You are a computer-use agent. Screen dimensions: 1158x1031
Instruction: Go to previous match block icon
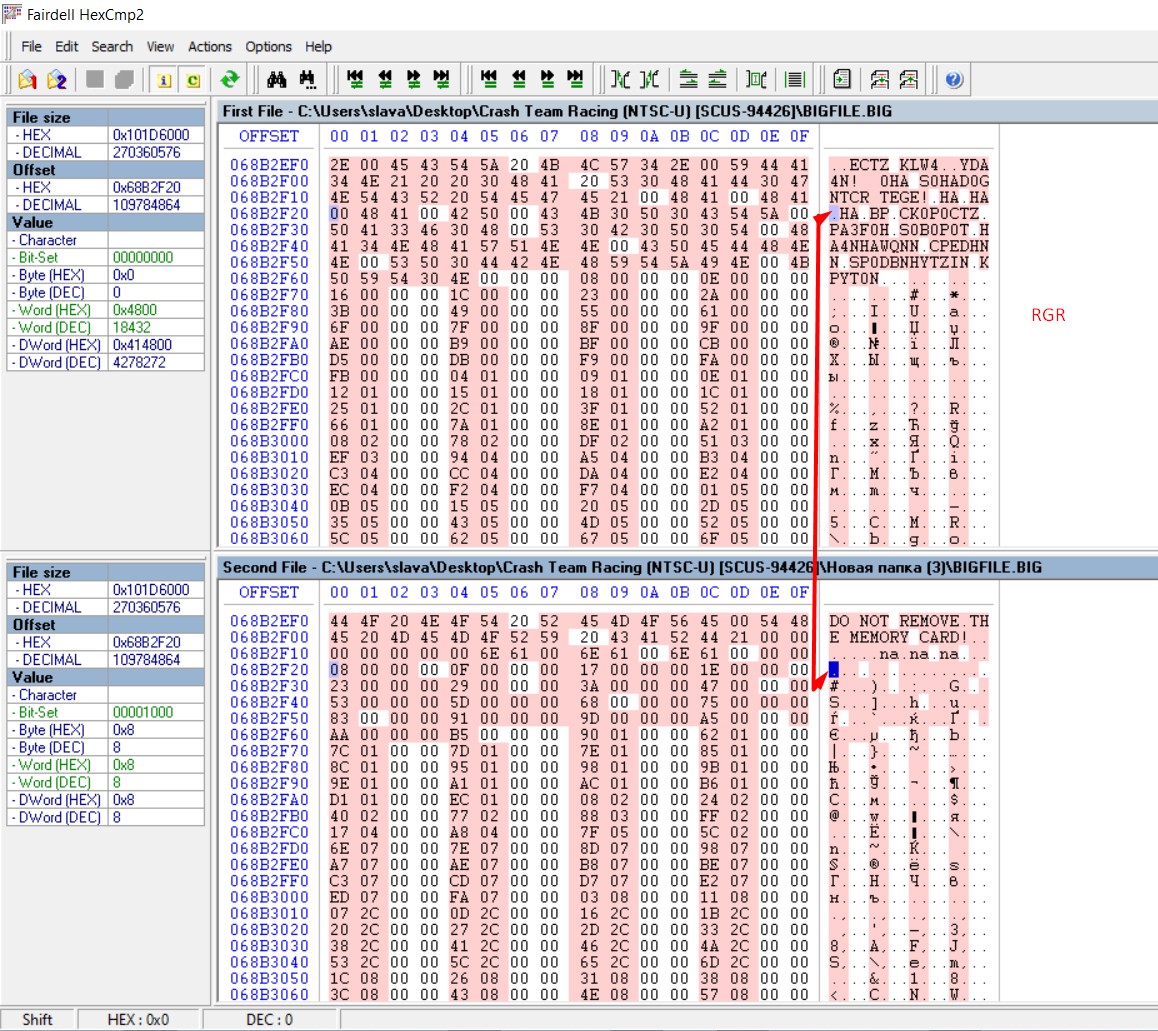(518, 79)
